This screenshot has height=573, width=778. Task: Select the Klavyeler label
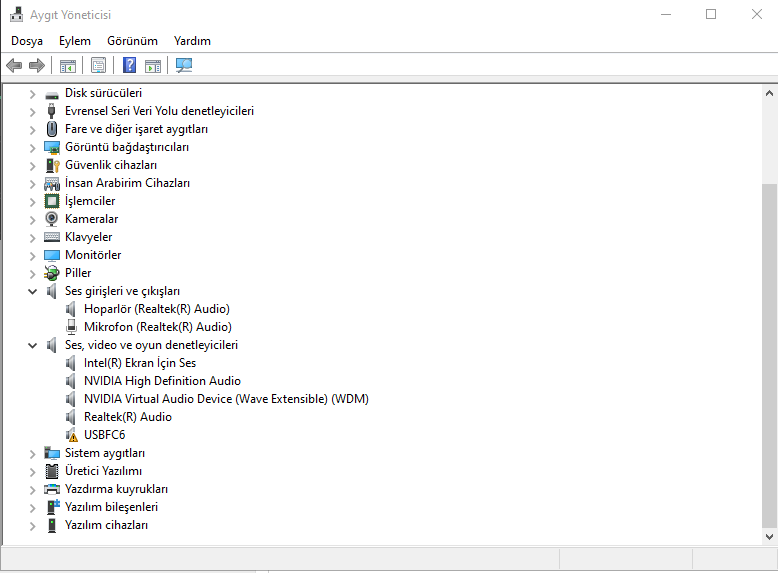pos(88,237)
